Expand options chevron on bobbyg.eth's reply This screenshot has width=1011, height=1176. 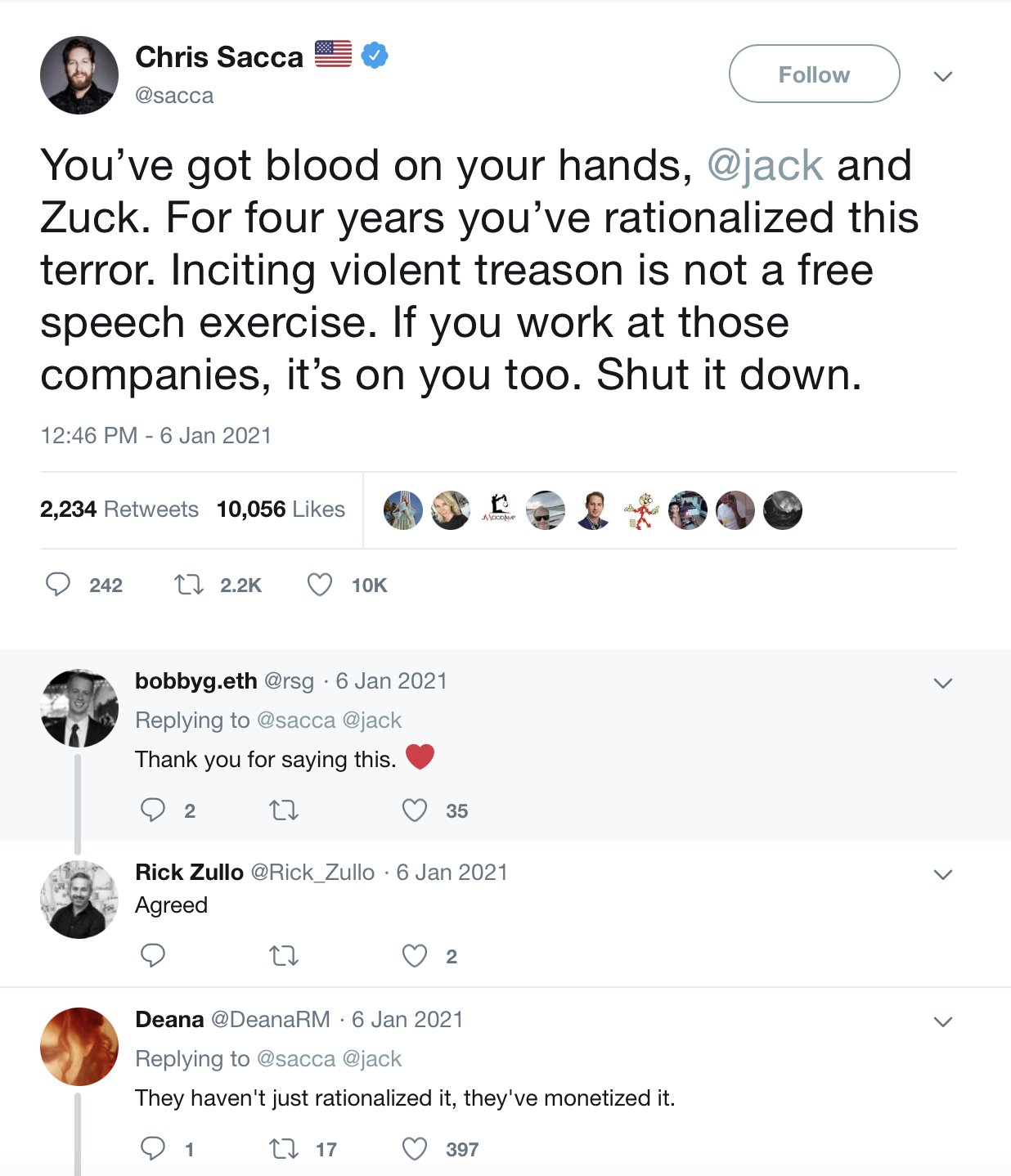pyautogui.click(x=943, y=683)
